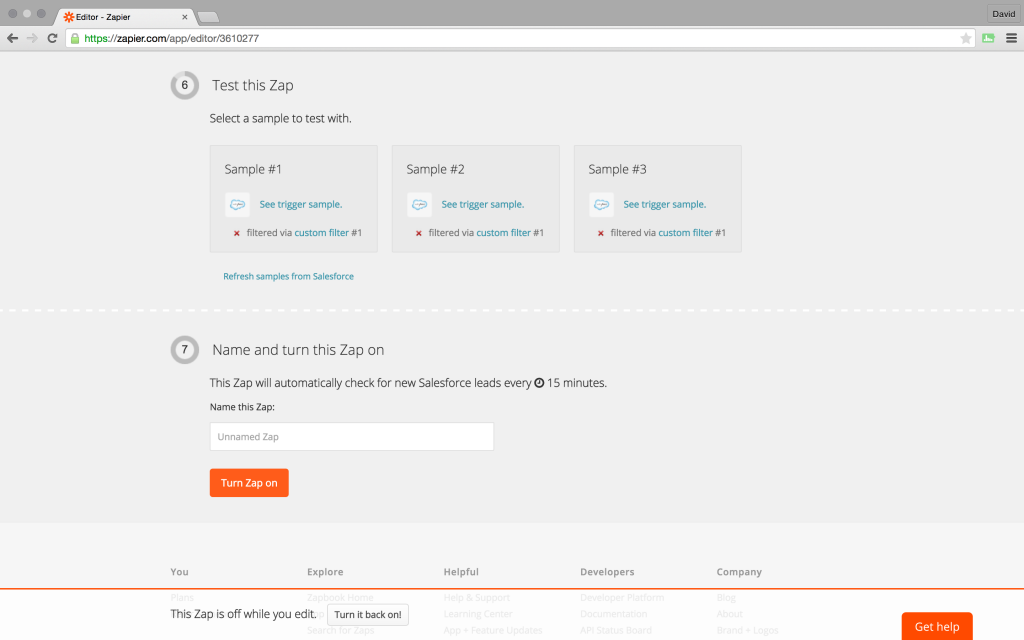See trigger sample for Sample #2

(x=483, y=204)
